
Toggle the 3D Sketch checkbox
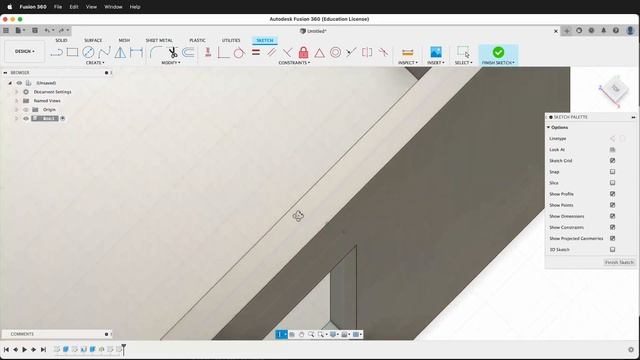(x=612, y=249)
